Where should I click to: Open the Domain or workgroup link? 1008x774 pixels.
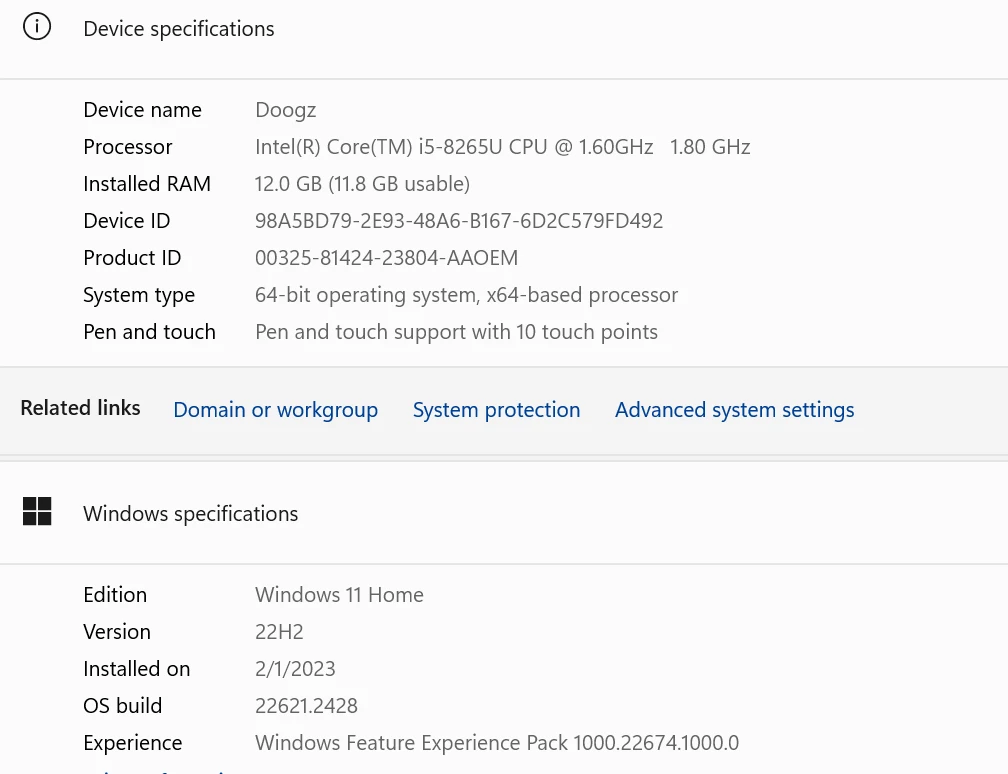[275, 410]
